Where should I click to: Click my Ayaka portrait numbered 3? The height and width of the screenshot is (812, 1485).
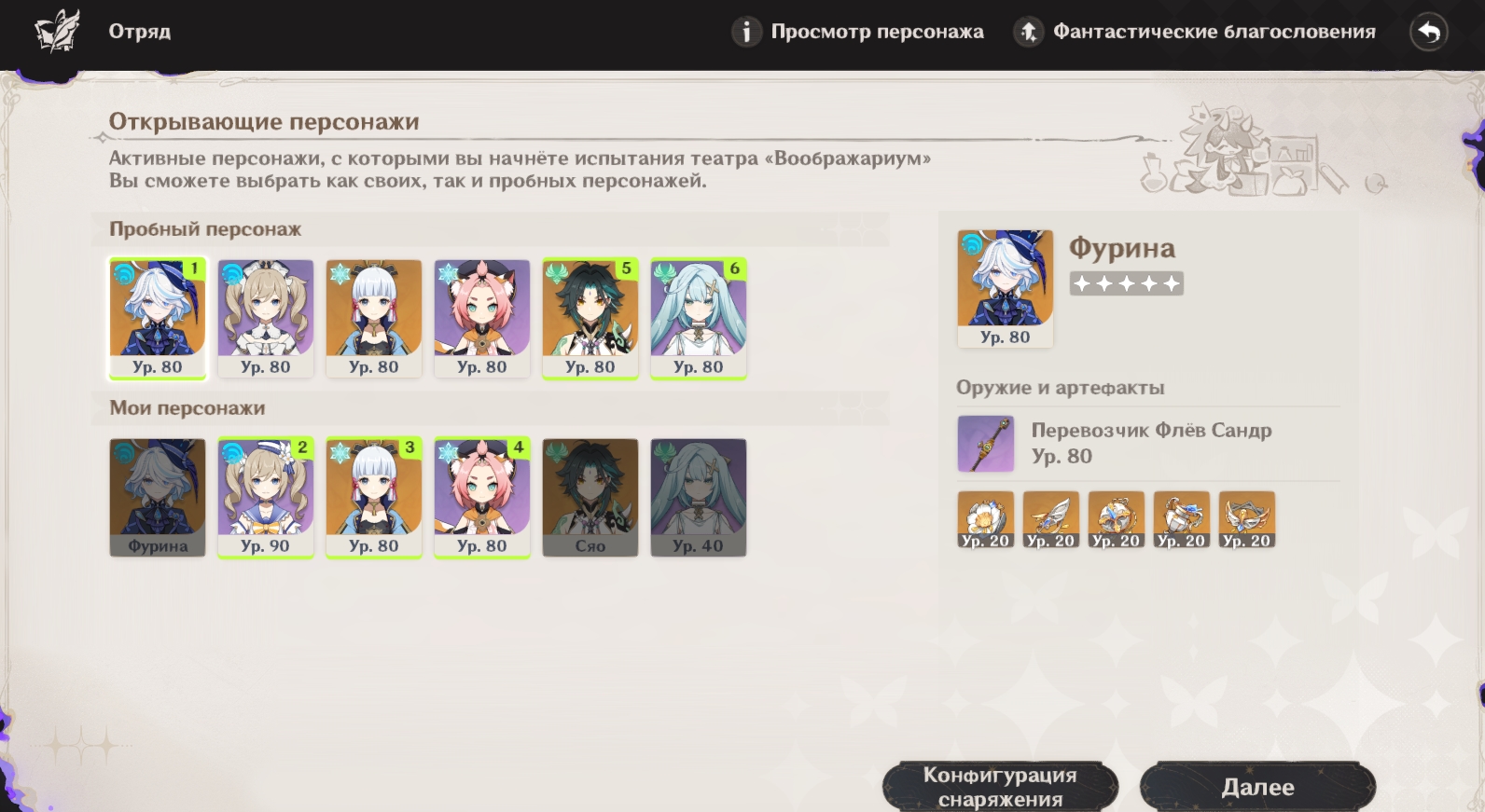[x=374, y=498]
